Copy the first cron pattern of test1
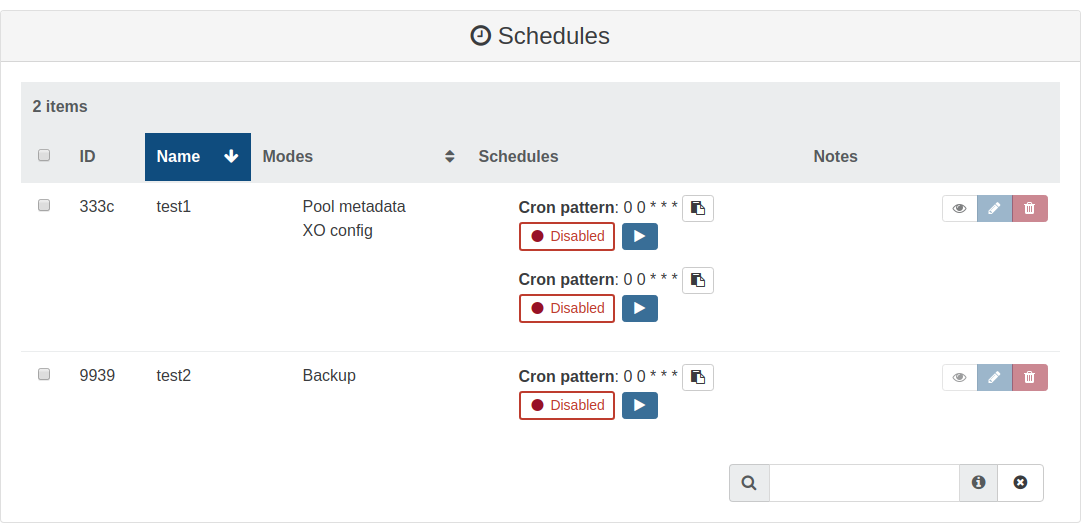 coord(698,208)
